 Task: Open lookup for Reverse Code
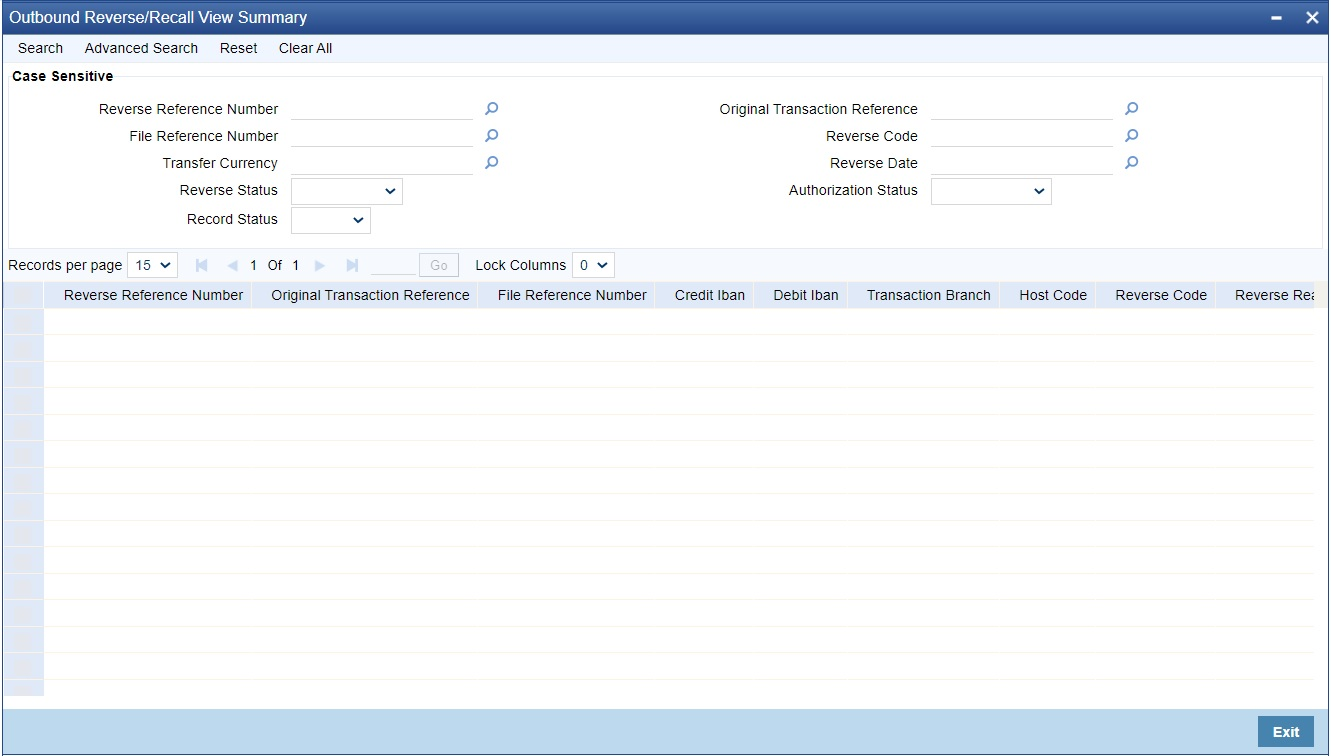click(x=1131, y=136)
